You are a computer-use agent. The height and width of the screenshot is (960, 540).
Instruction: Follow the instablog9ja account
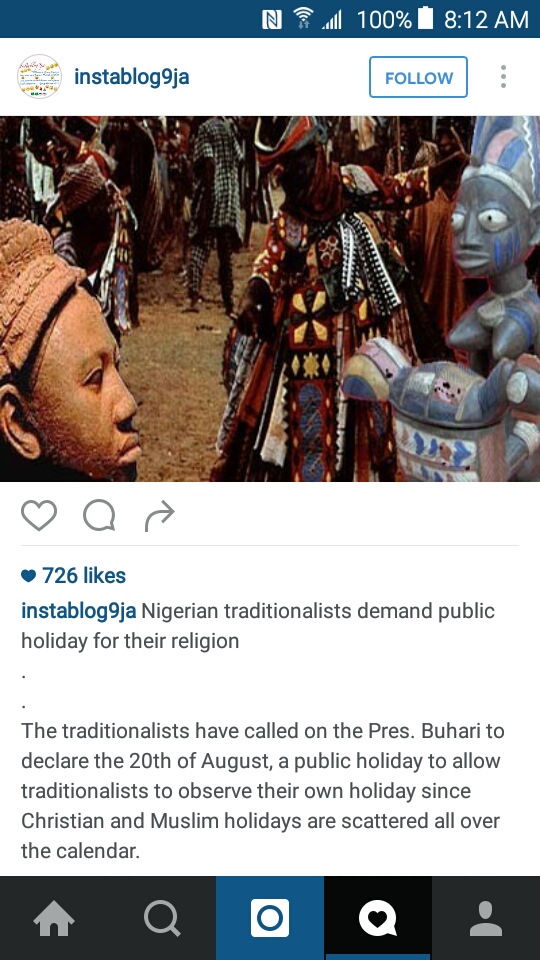click(x=418, y=77)
